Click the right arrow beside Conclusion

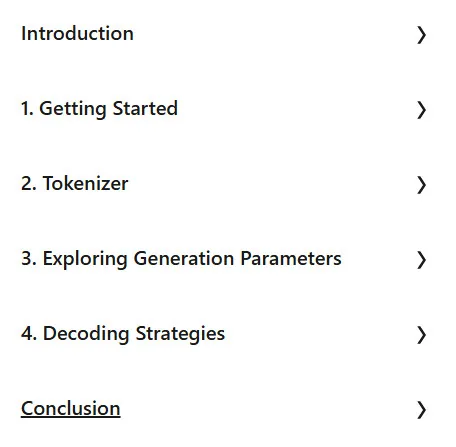(422, 410)
